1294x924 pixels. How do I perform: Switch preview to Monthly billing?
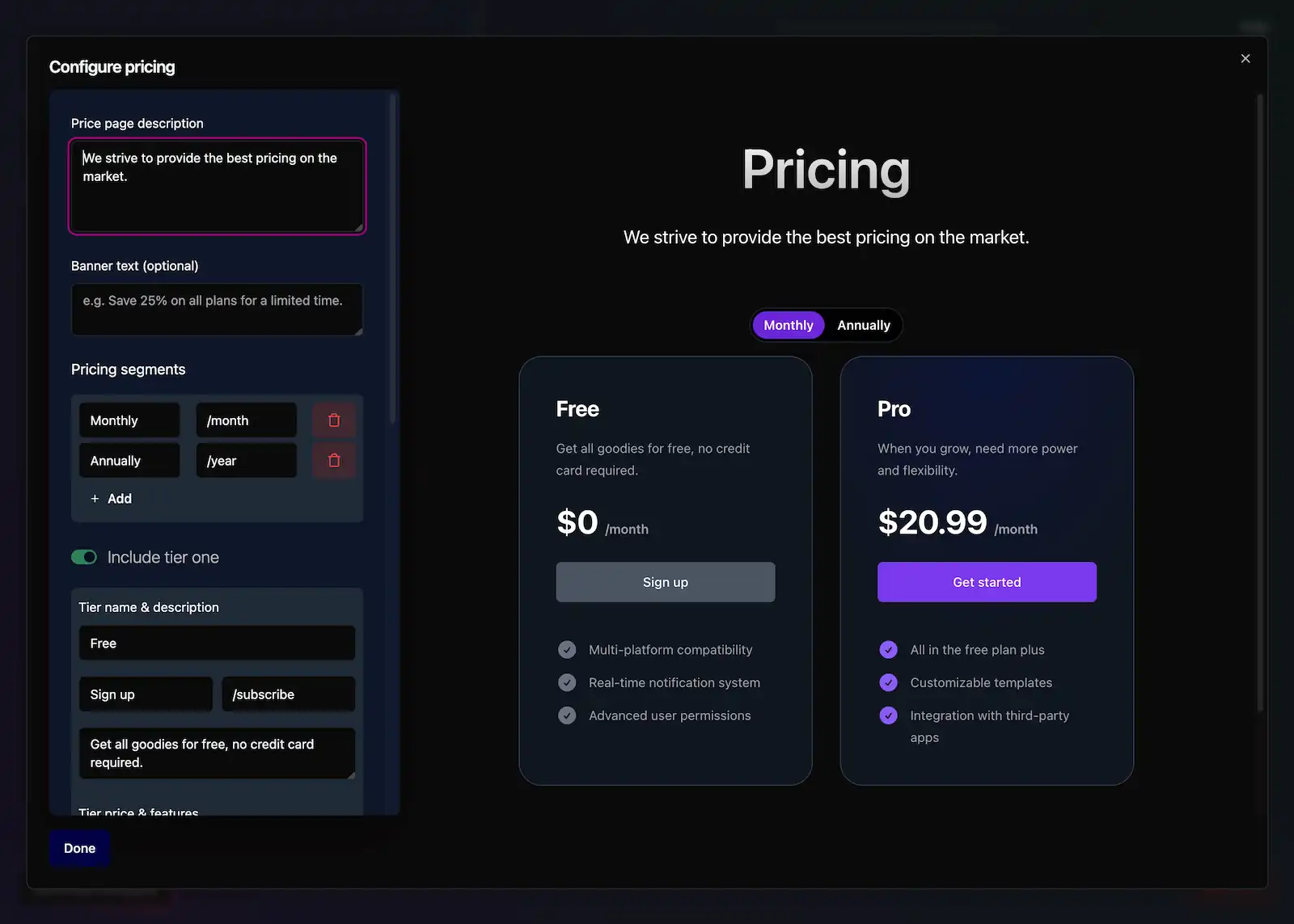[788, 325]
